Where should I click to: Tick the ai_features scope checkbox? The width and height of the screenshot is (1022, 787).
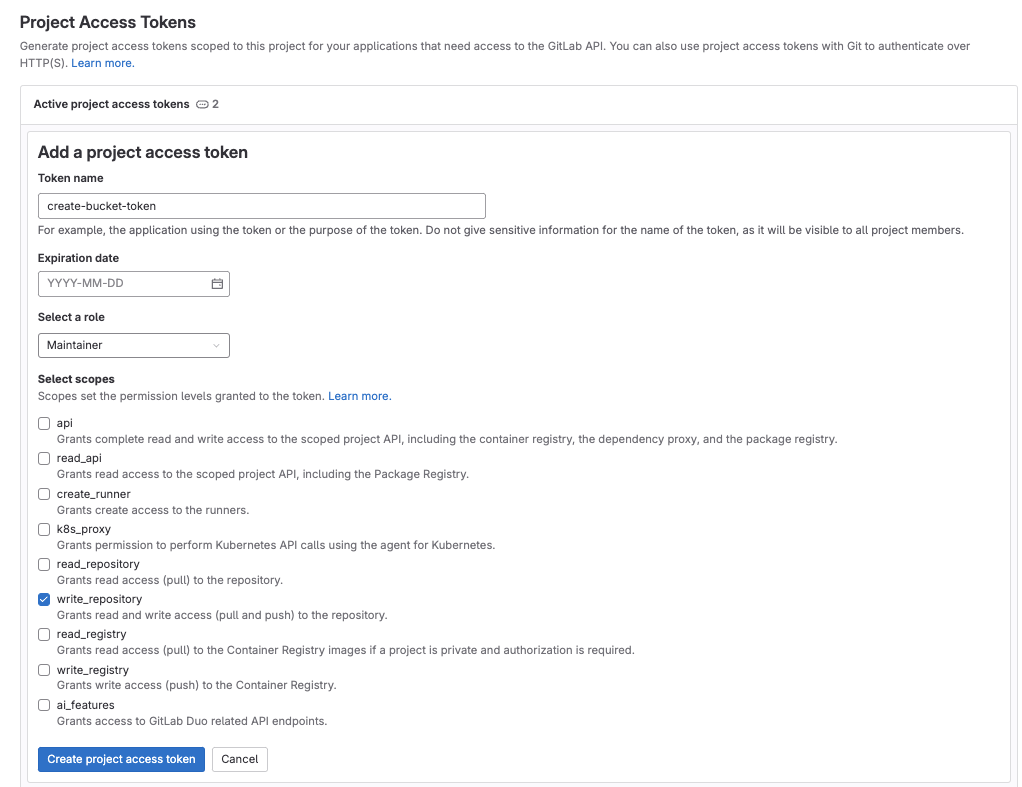[x=44, y=705]
